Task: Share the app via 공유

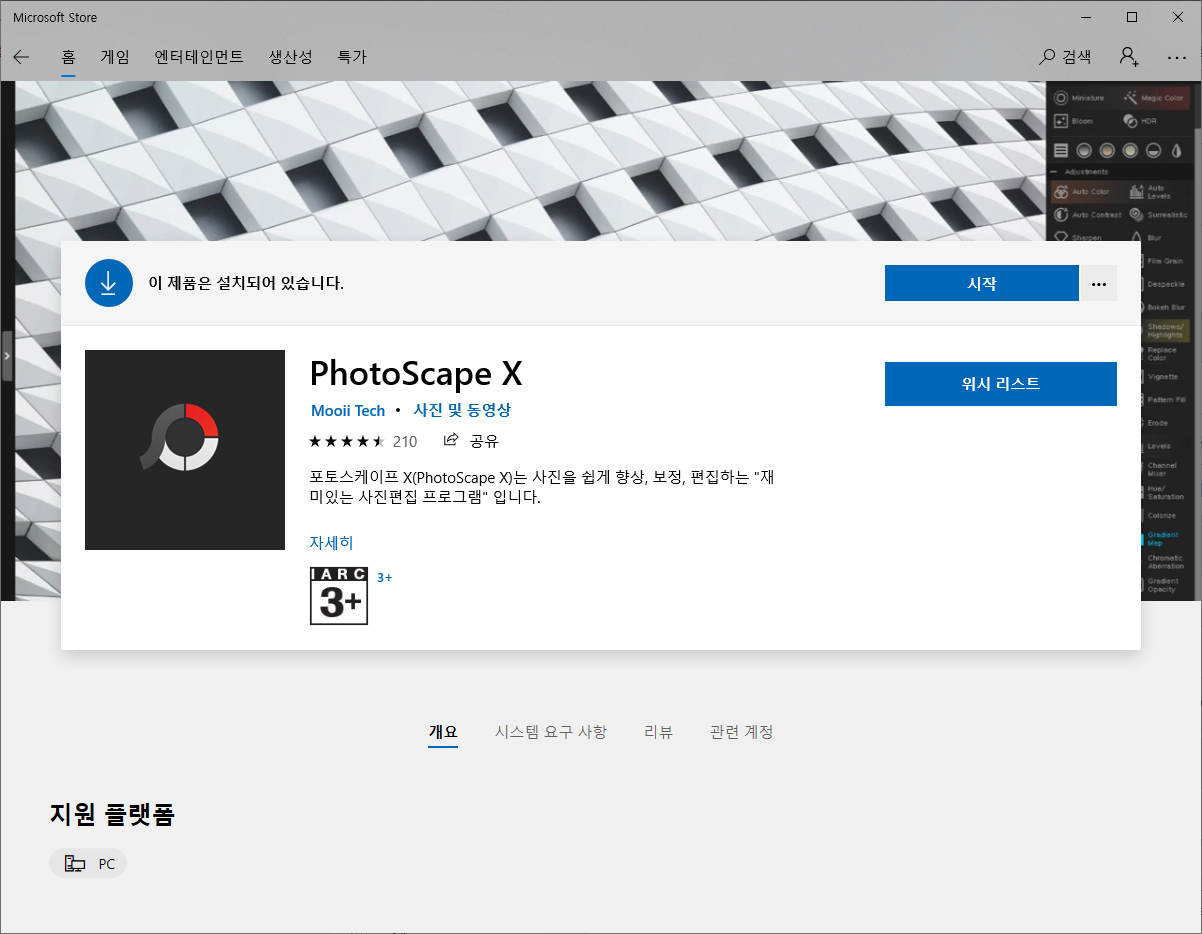Action: (471, 441)
